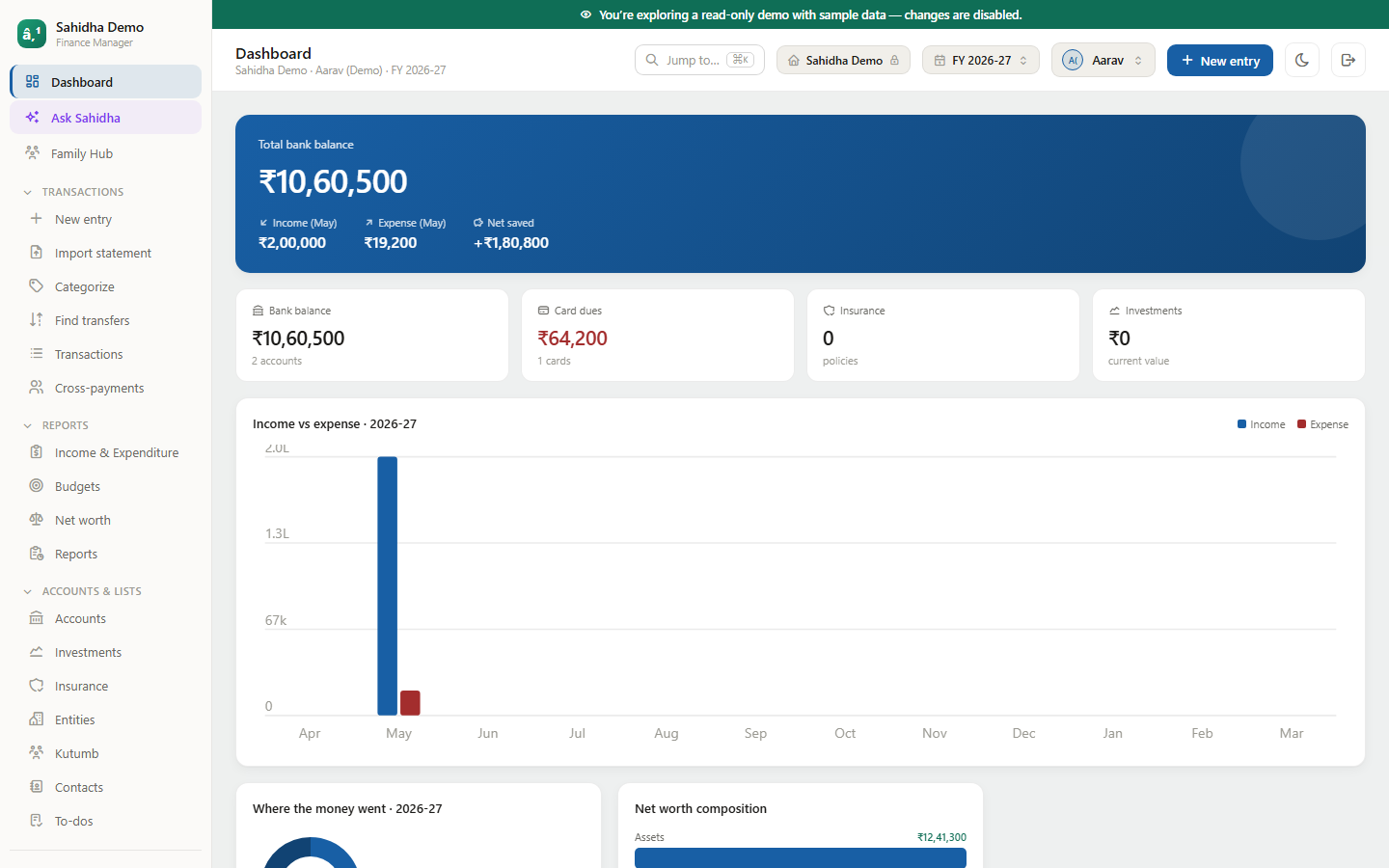Image resolution: width=1389 pixels, height=868 pixels.
Task: Click the Insurance shield icon in sidebar
Action: 37,686
